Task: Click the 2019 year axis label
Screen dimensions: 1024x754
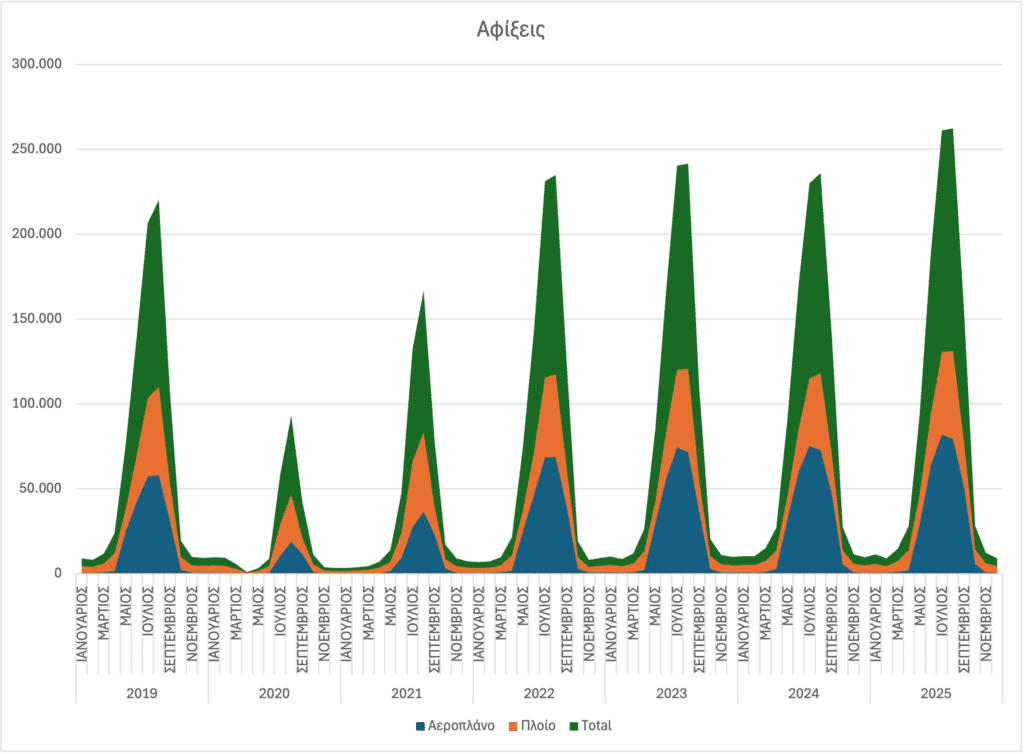Action: [x=141, y=693]
